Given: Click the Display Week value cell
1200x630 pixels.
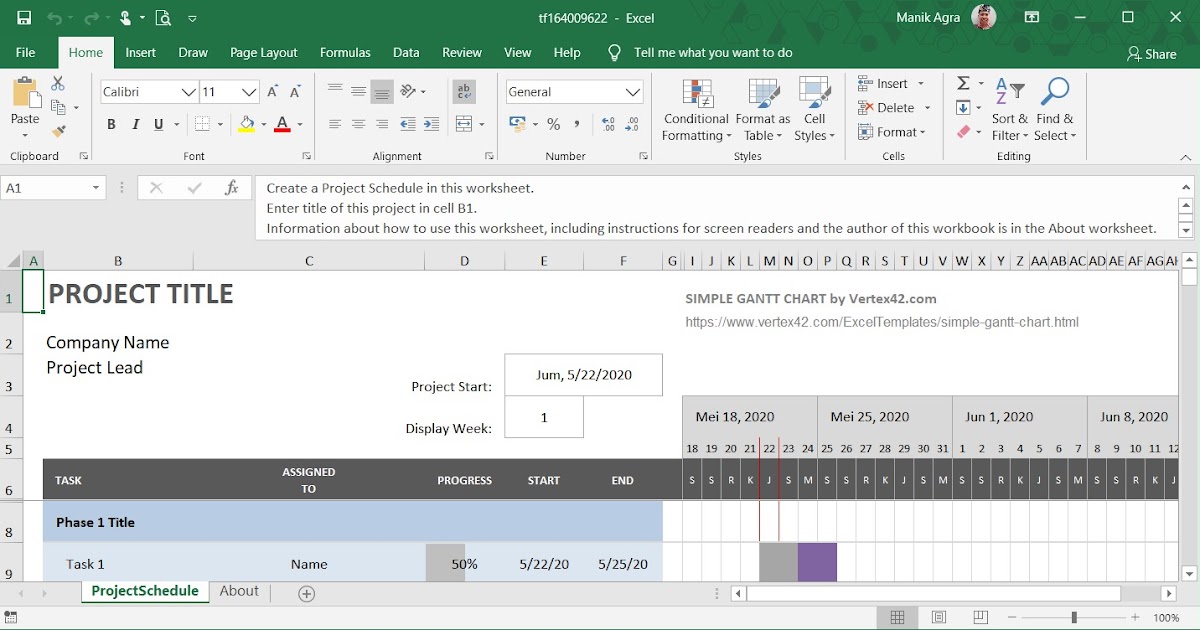Looking at the screenshot, I should [x=544, y=417].
